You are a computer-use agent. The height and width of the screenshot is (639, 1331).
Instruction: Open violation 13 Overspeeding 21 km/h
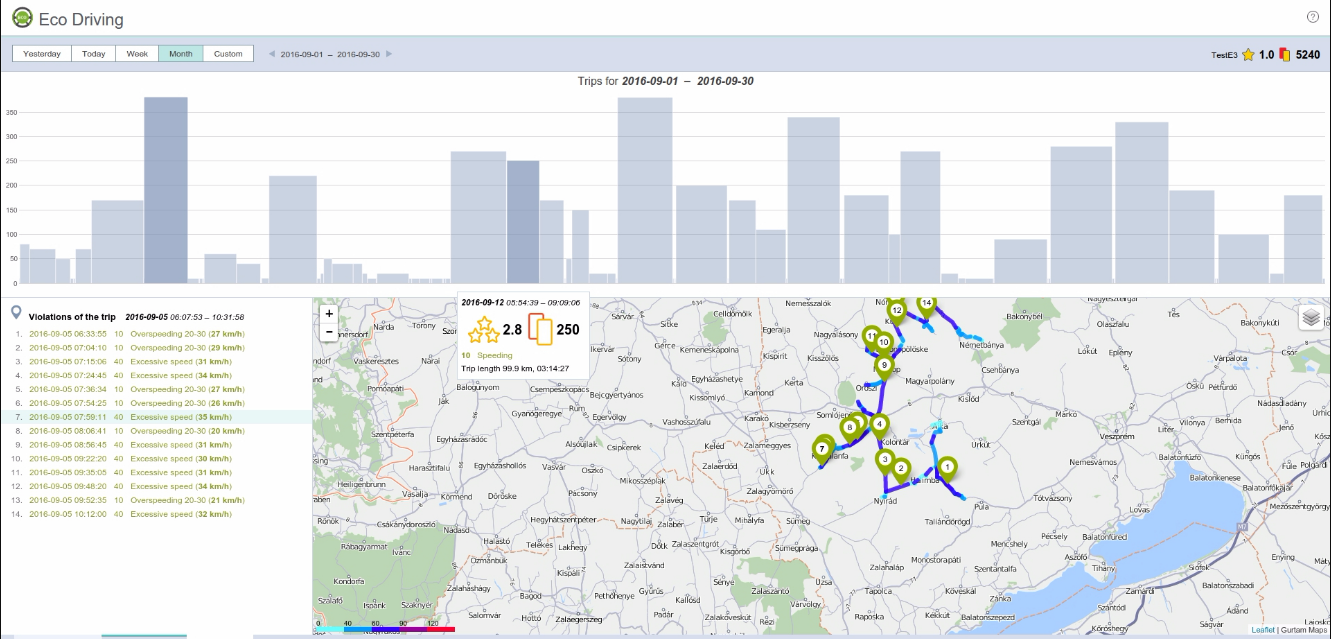[130, 500]
